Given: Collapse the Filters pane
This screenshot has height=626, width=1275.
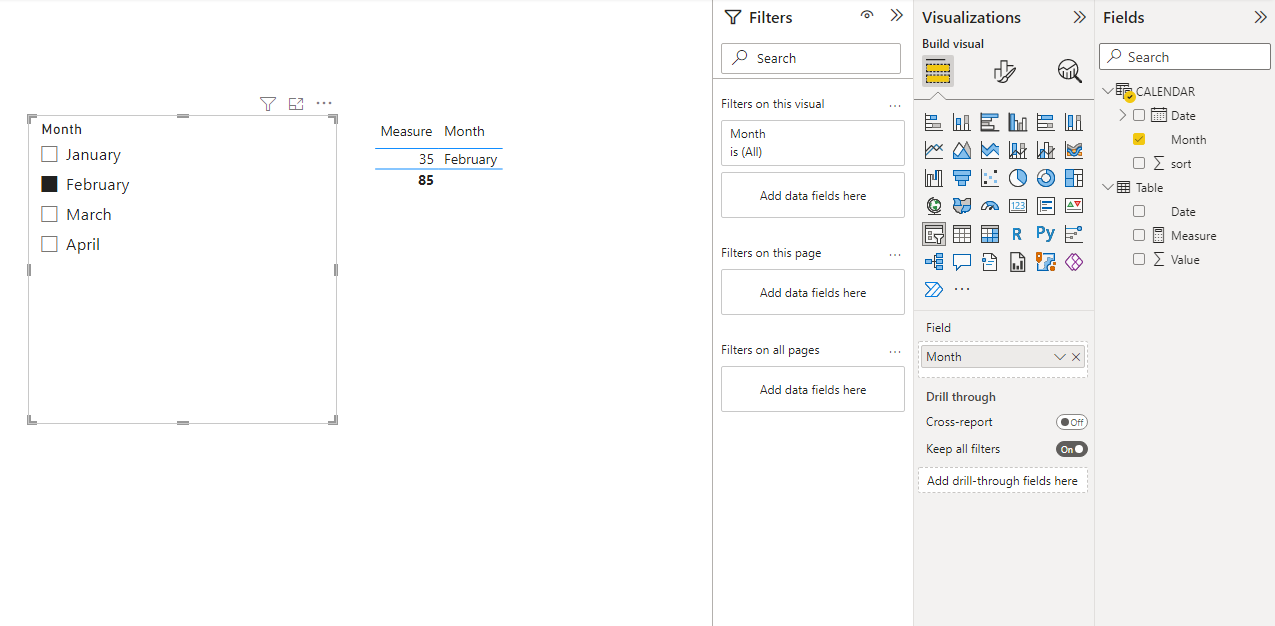Looking at the screenshot, I should coord(896,16).
